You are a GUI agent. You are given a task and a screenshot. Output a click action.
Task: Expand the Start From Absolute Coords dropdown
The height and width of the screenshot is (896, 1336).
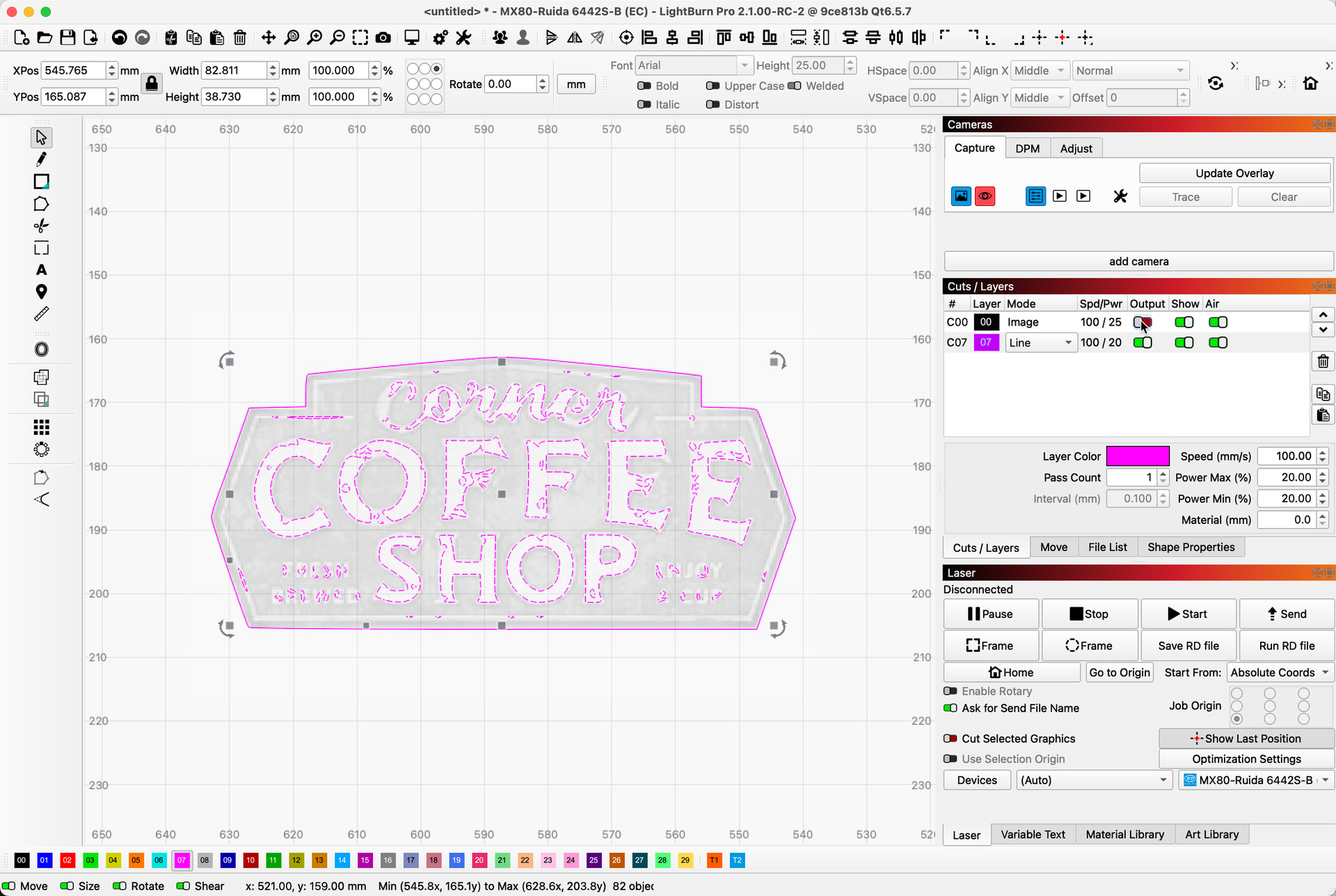[x=1279, y=672]
